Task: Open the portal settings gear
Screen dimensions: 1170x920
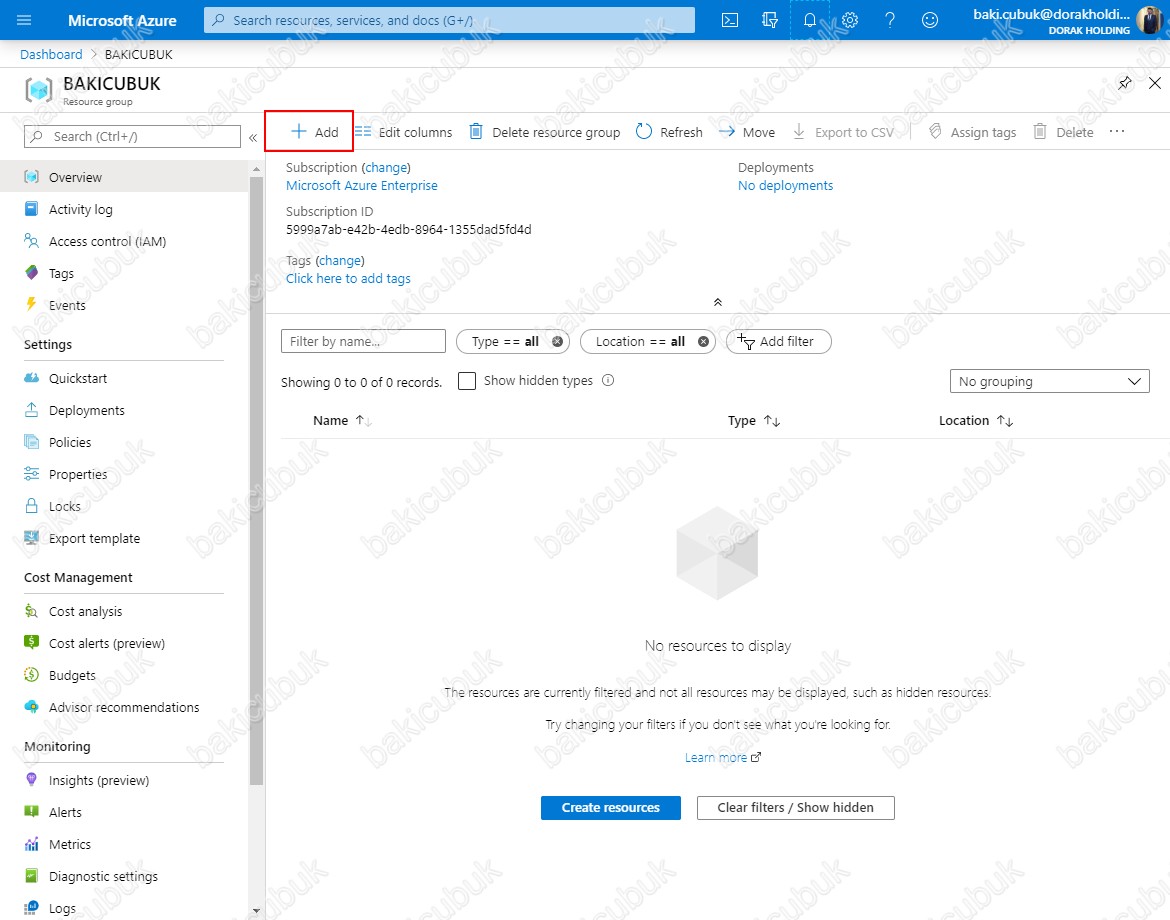Action: (850, 20)
